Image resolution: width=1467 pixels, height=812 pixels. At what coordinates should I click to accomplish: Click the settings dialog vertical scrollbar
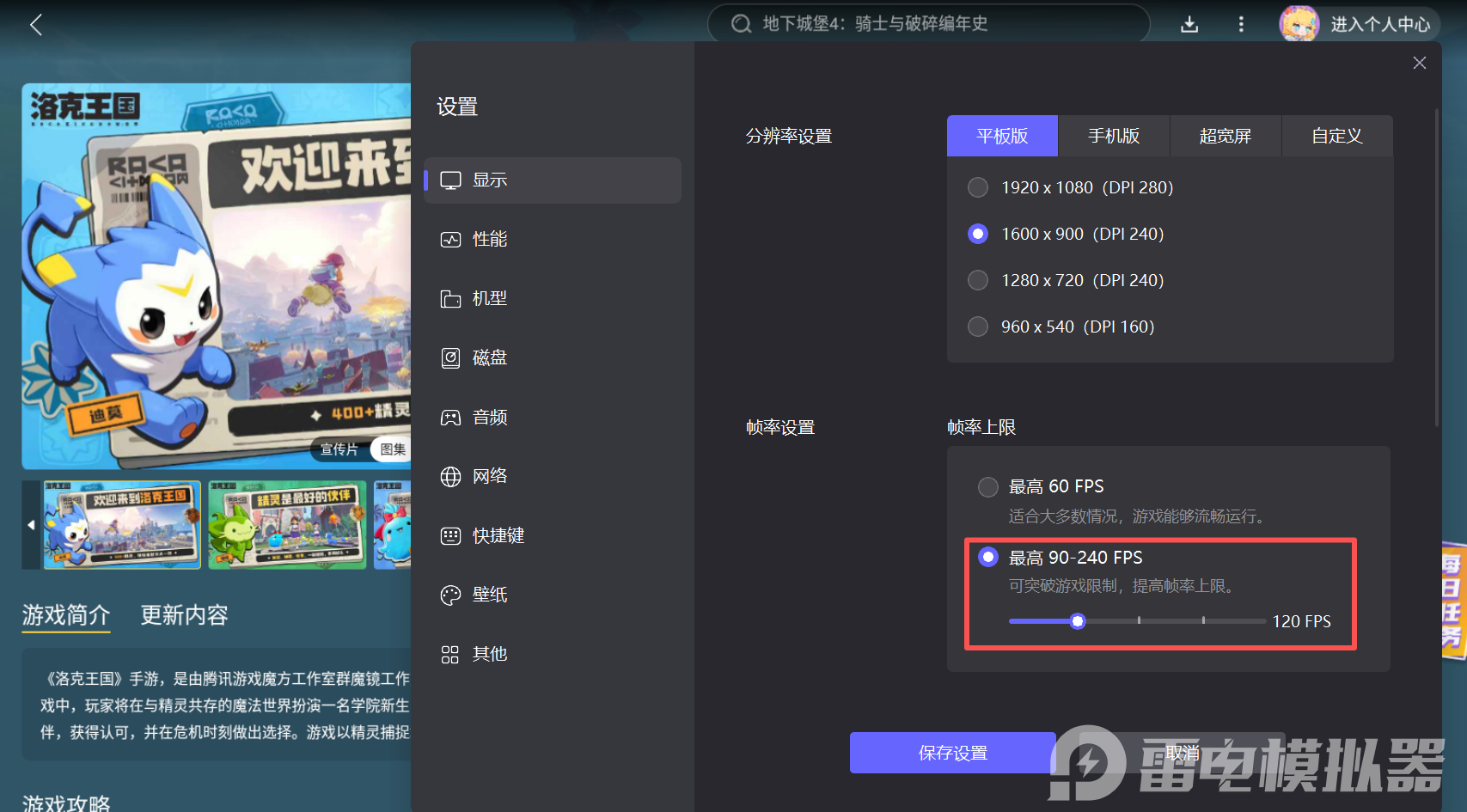(1436, 267)
